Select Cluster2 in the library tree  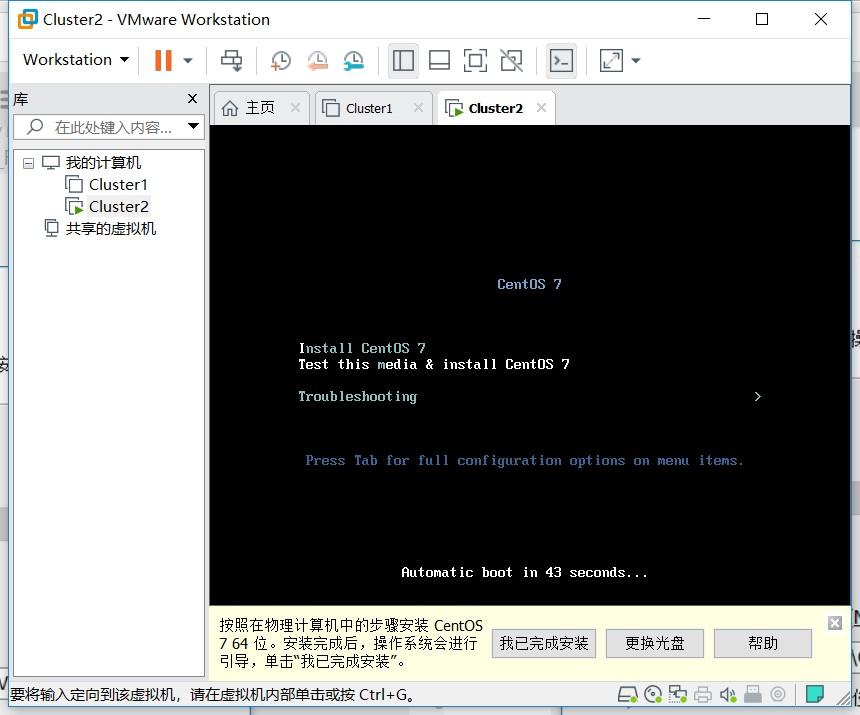pos(118,207)
